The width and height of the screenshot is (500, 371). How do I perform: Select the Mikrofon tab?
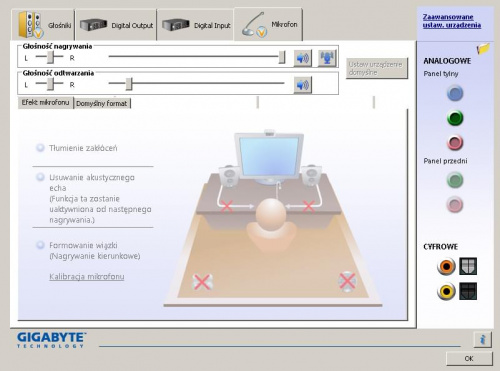(x=268, y=24)
